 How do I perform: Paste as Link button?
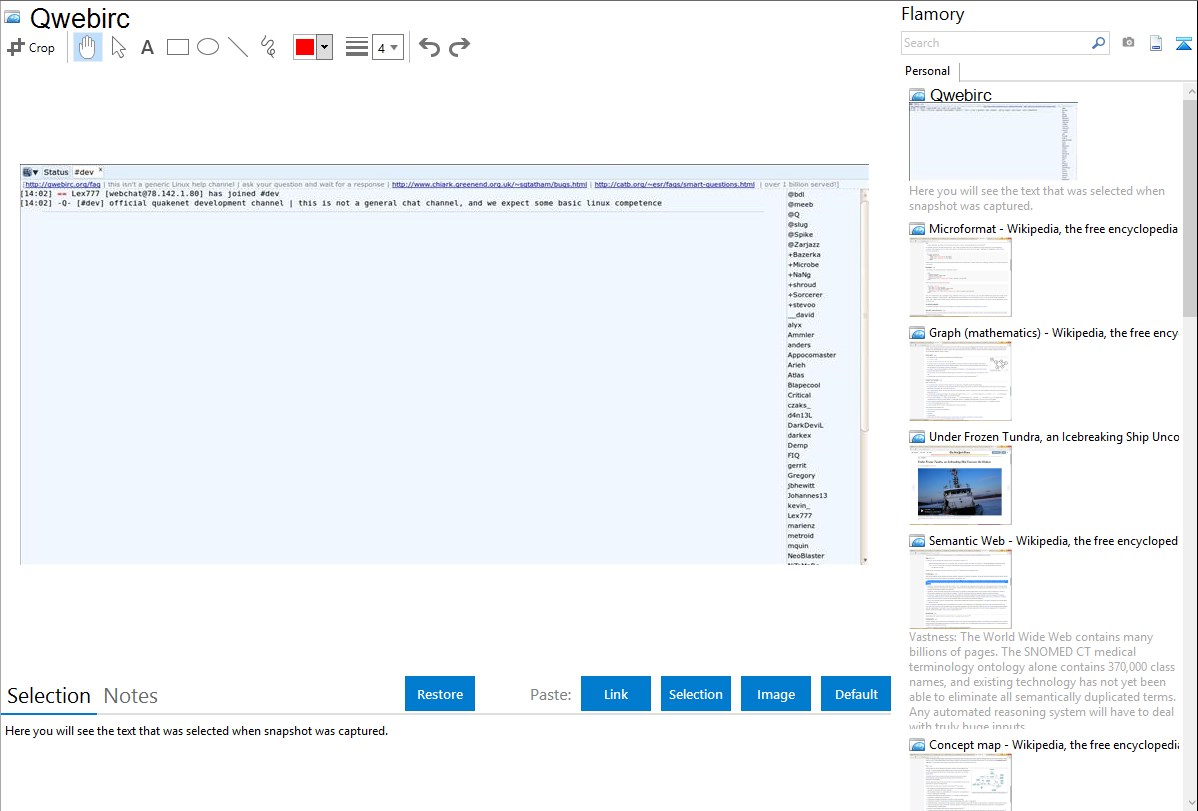point(616,694)
